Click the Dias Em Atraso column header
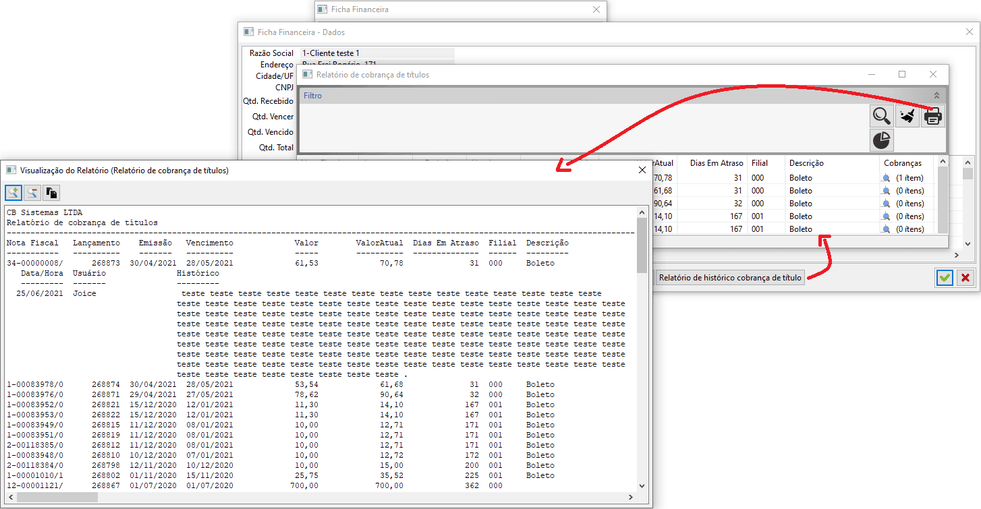This screenshot has width=981, height=509. click(716, 163)
